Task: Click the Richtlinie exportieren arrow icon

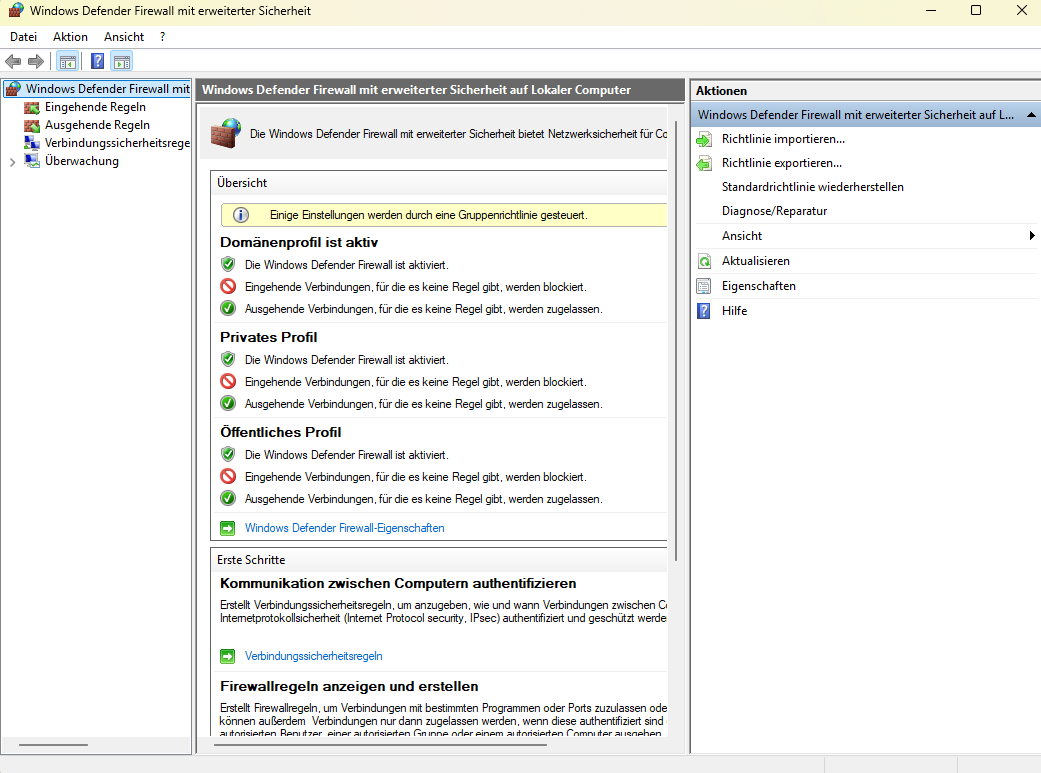Action: click(x=704, y=163)
